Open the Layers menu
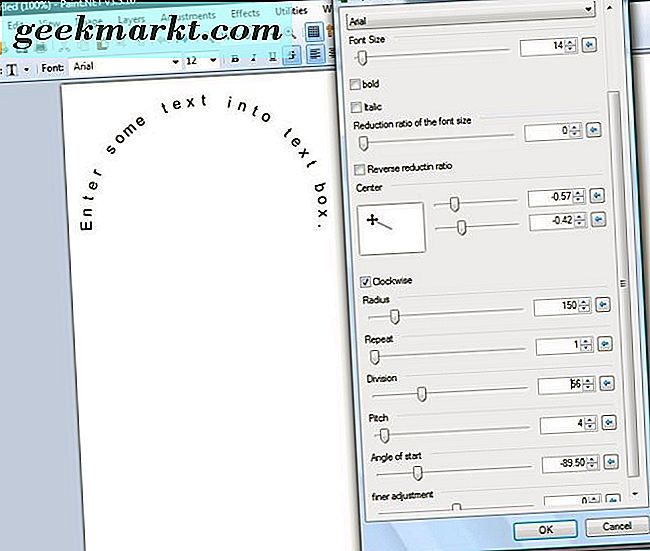Image resolution: width=650 pixels, height=551 pixels. coord(130,18)
